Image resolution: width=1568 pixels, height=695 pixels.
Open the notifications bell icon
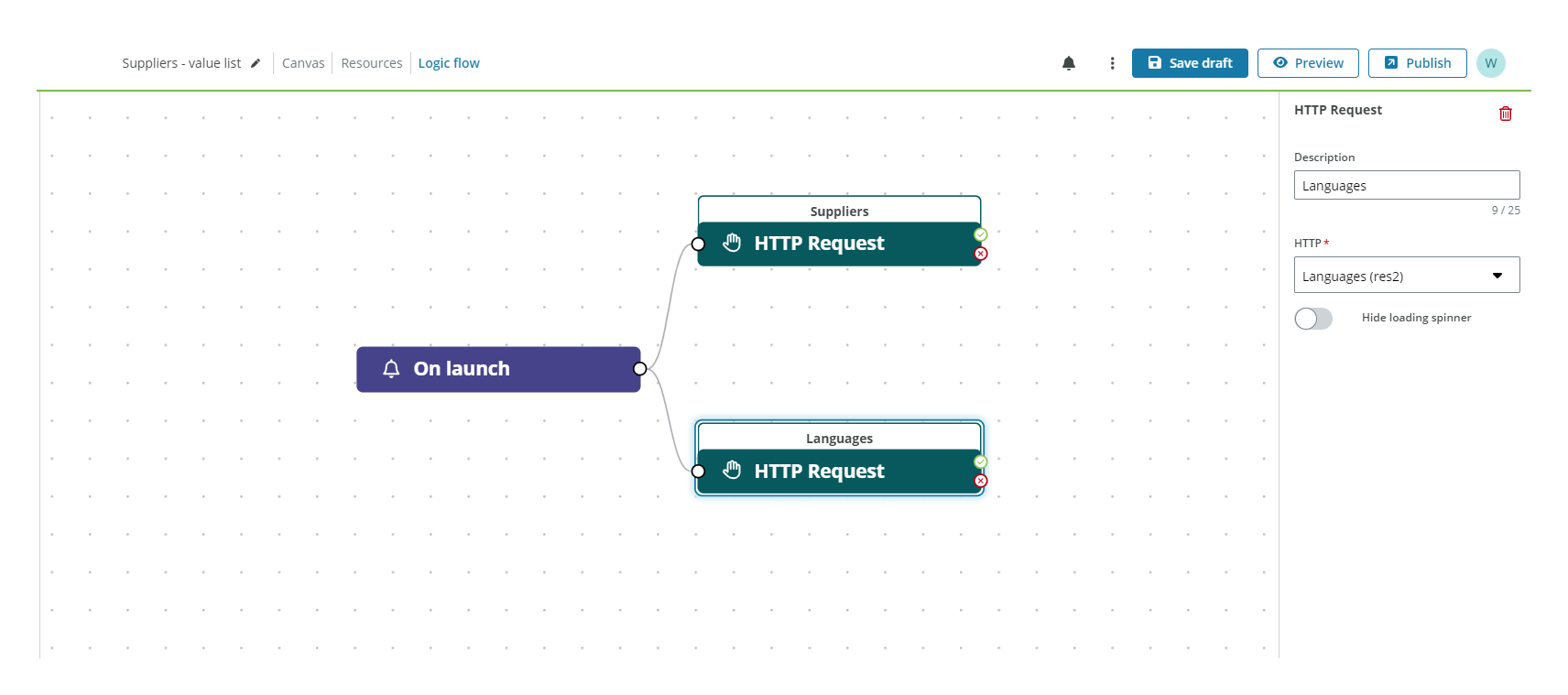[1068, 63]
